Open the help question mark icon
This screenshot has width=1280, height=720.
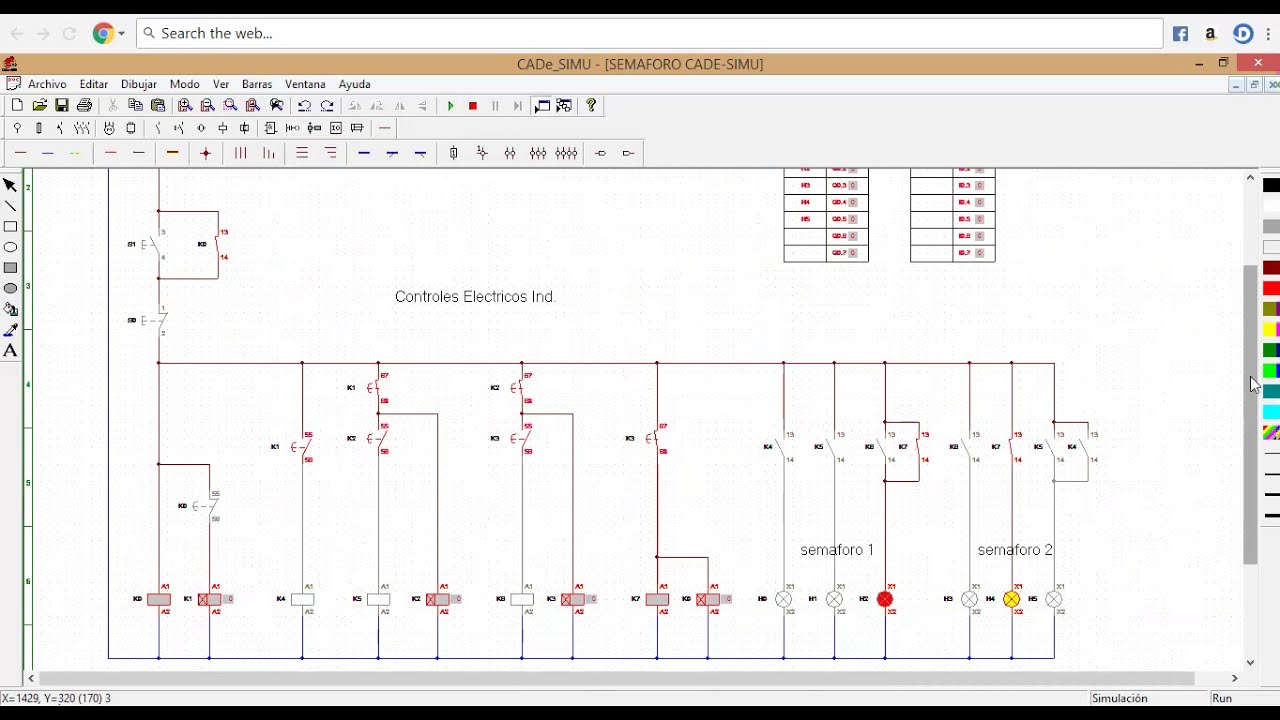(x=591, y=105)
